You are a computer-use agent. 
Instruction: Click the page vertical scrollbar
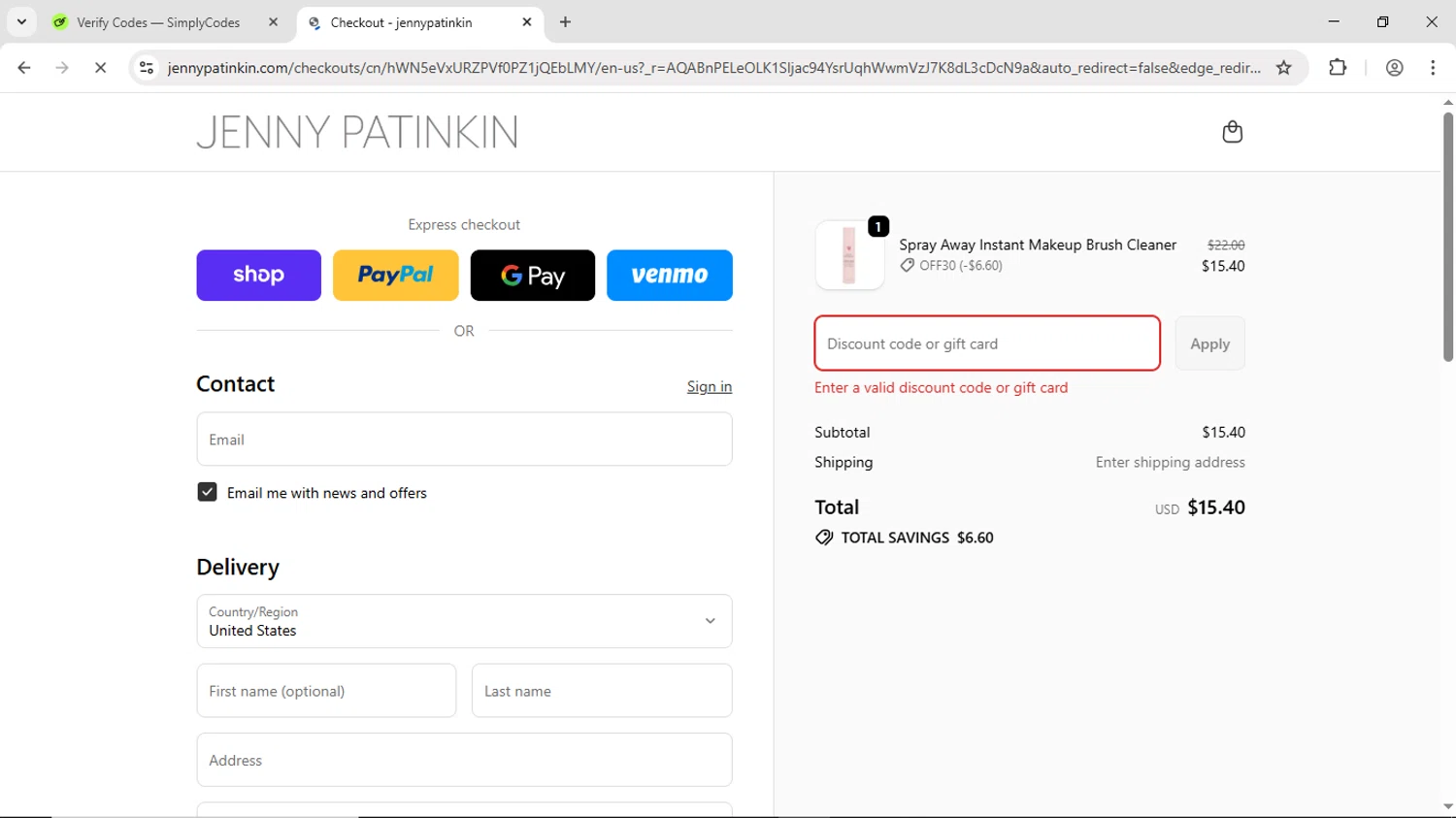point(1447,237)
